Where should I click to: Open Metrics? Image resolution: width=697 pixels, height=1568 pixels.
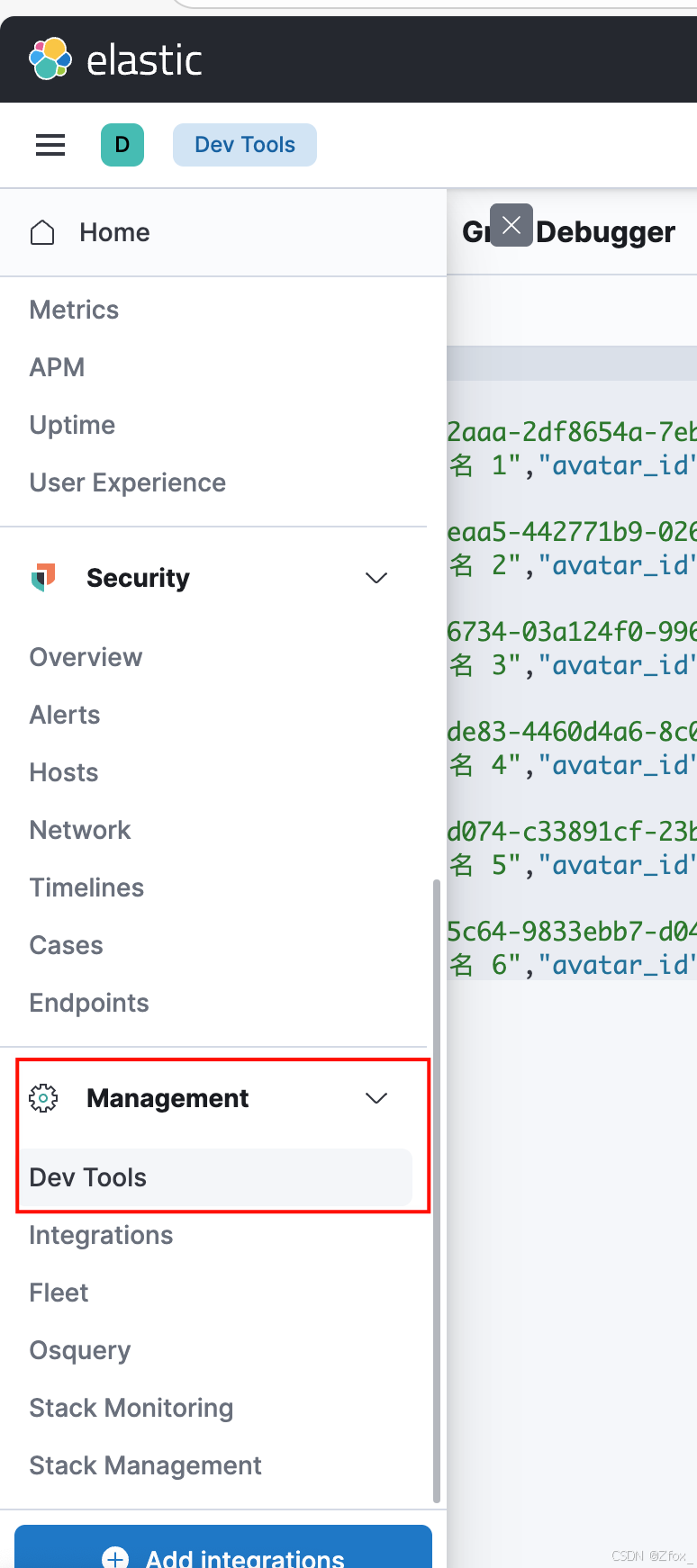pyautogui.click(x=74, y=310)
